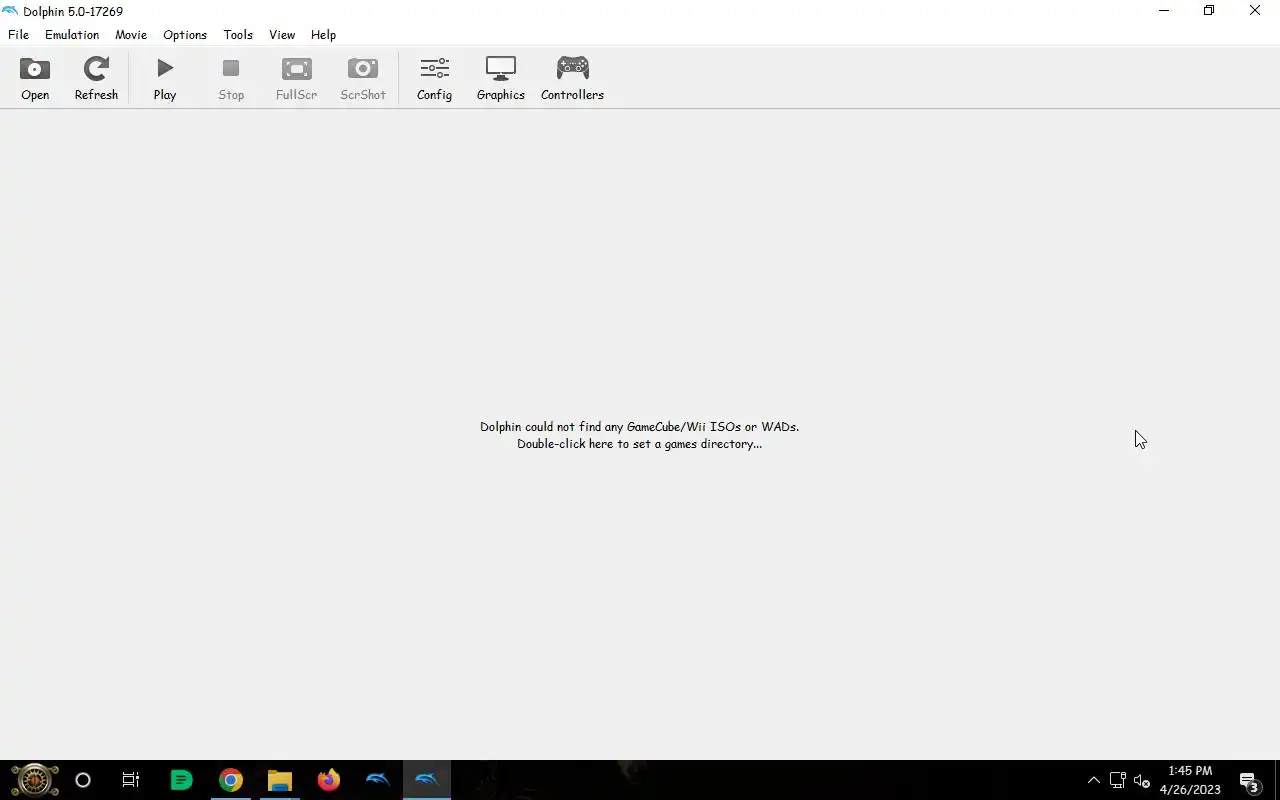Open the notification center icon

pyautogui.click(x=1248, y=780)
